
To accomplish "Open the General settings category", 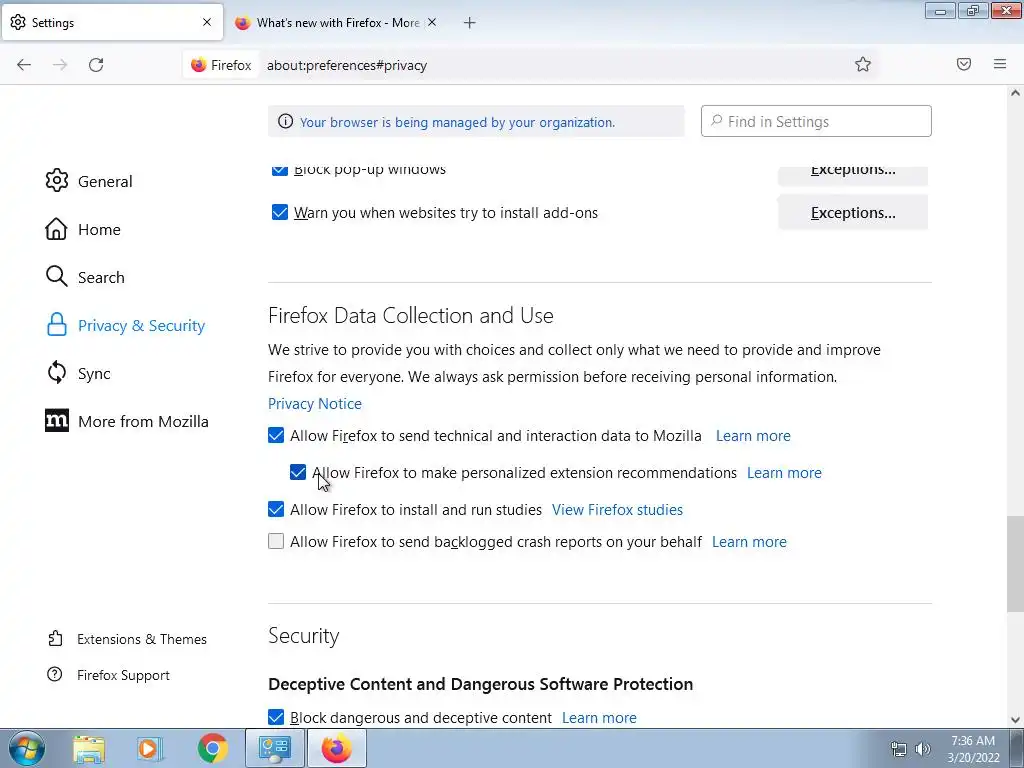I will (105, 181).
